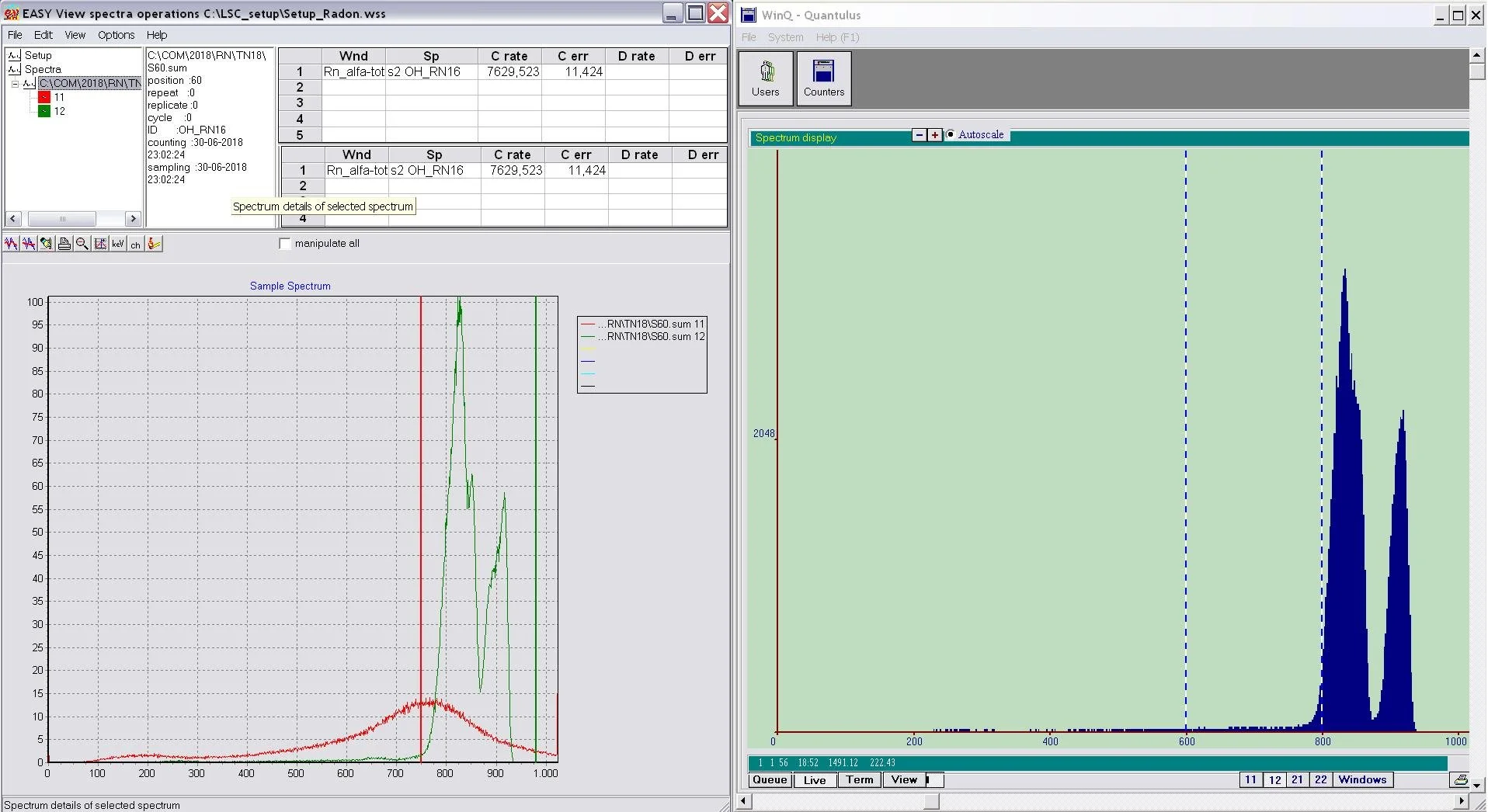Viewport: 1488px width, 812px height.
Task: Click the View button in WinQ
Action: (904, 780)
